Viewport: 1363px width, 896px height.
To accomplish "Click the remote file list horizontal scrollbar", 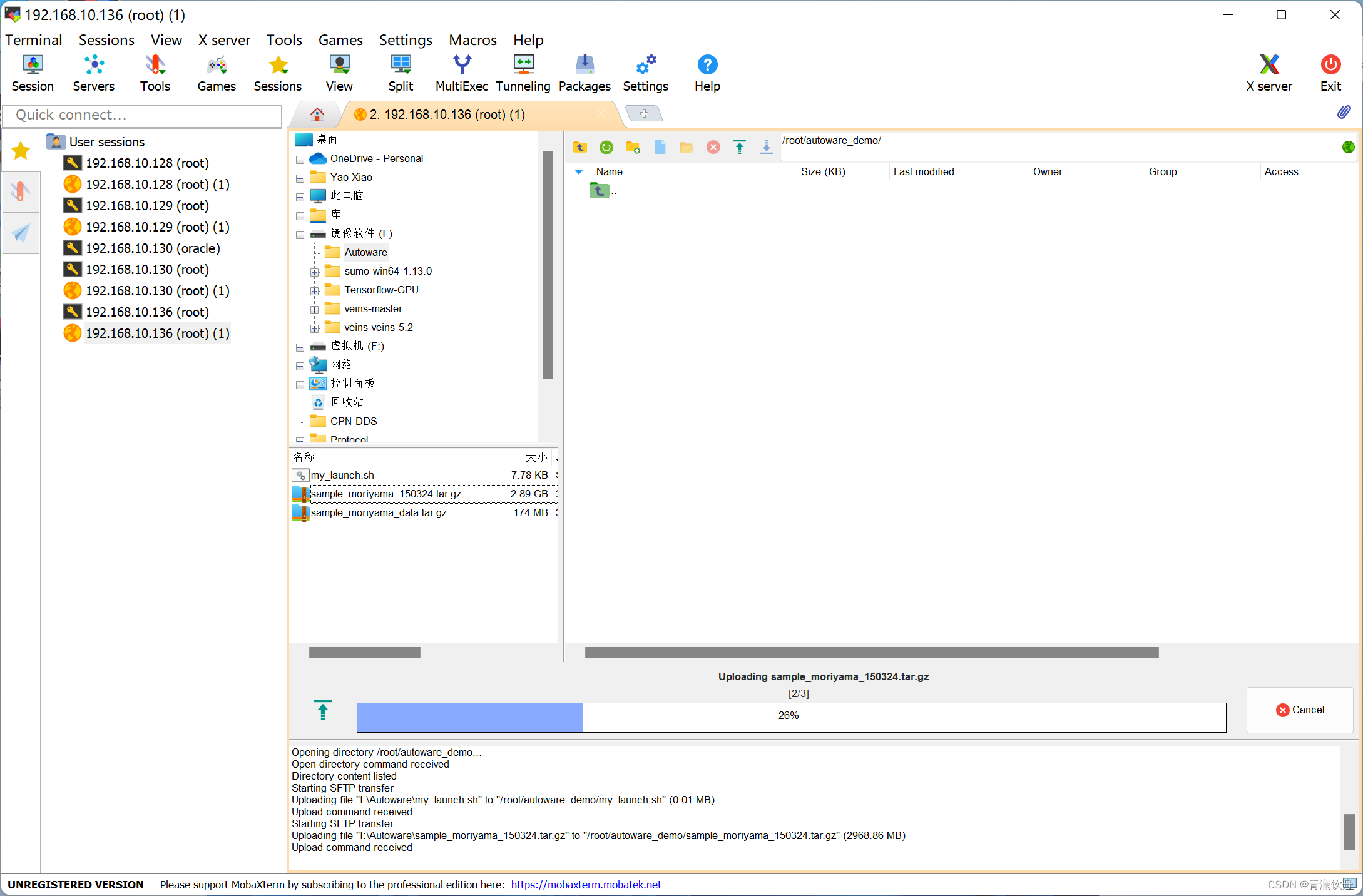I will [872, 652].
